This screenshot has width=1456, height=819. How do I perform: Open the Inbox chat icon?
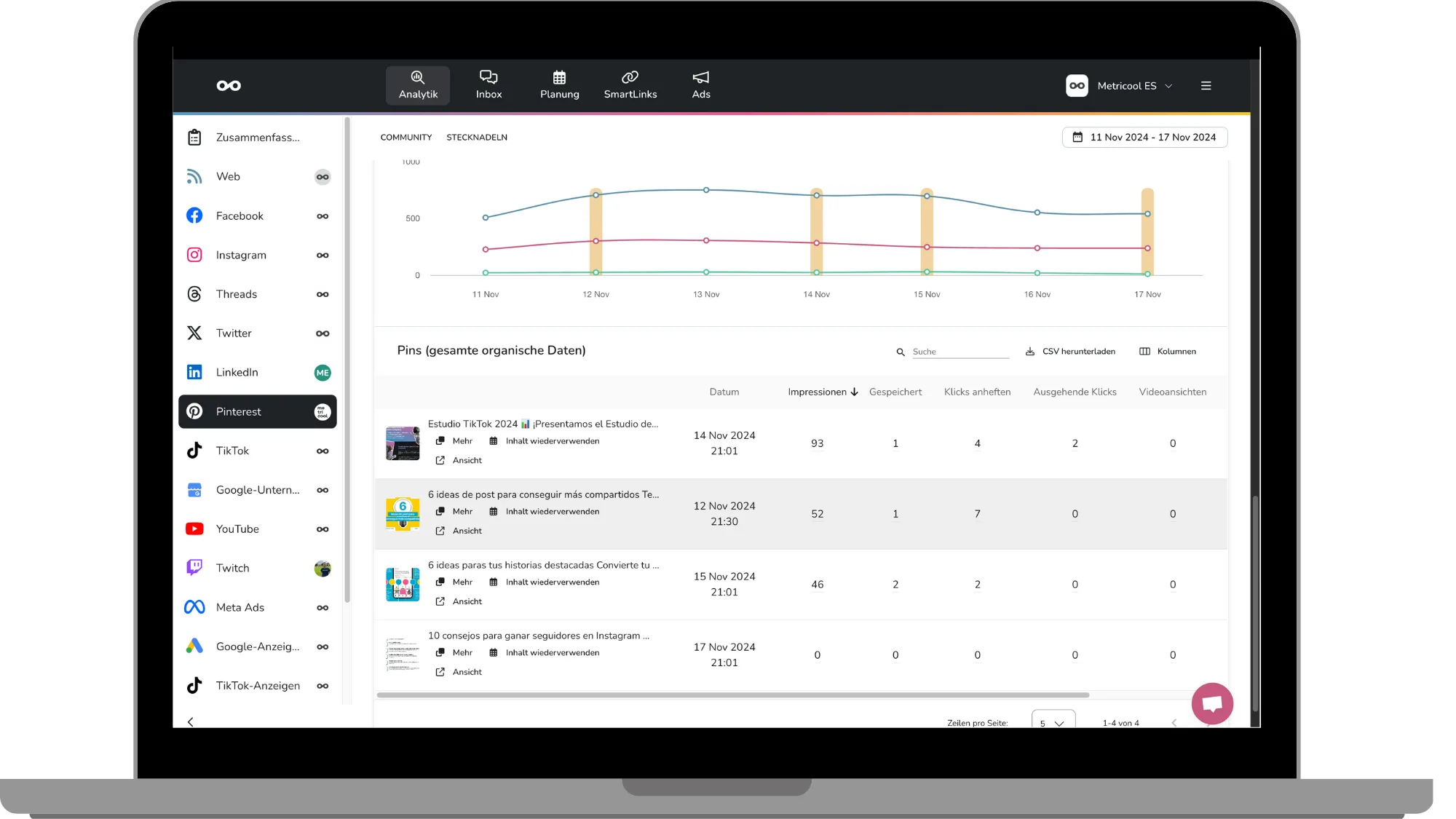[x=488, y=77]
